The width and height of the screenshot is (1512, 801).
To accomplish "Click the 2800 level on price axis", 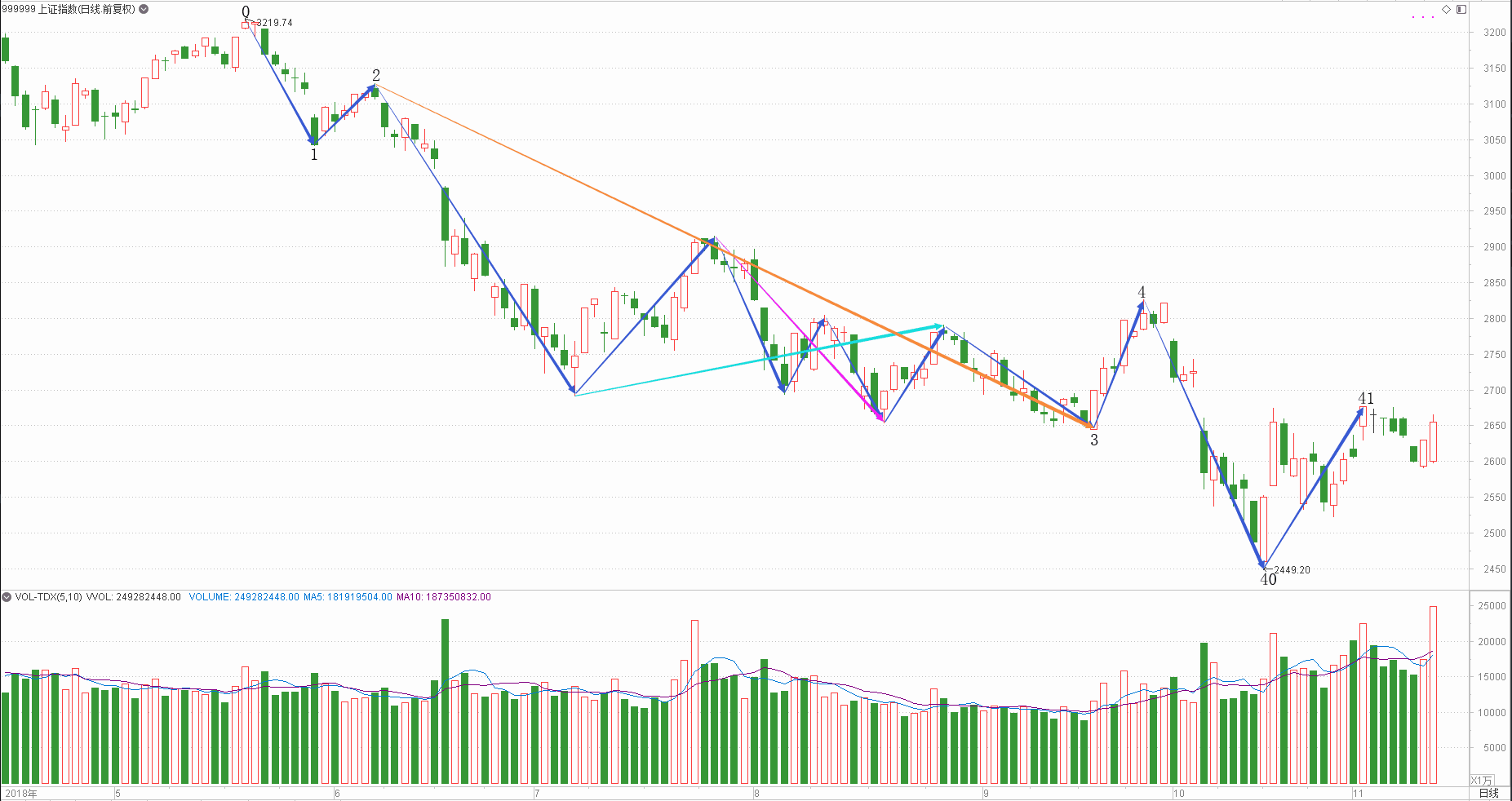I will [1495, 319].
